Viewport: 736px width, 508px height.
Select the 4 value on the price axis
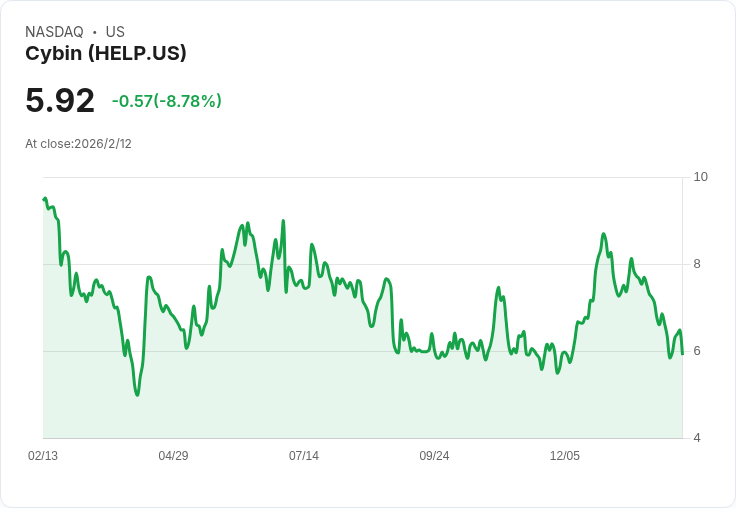698,438
